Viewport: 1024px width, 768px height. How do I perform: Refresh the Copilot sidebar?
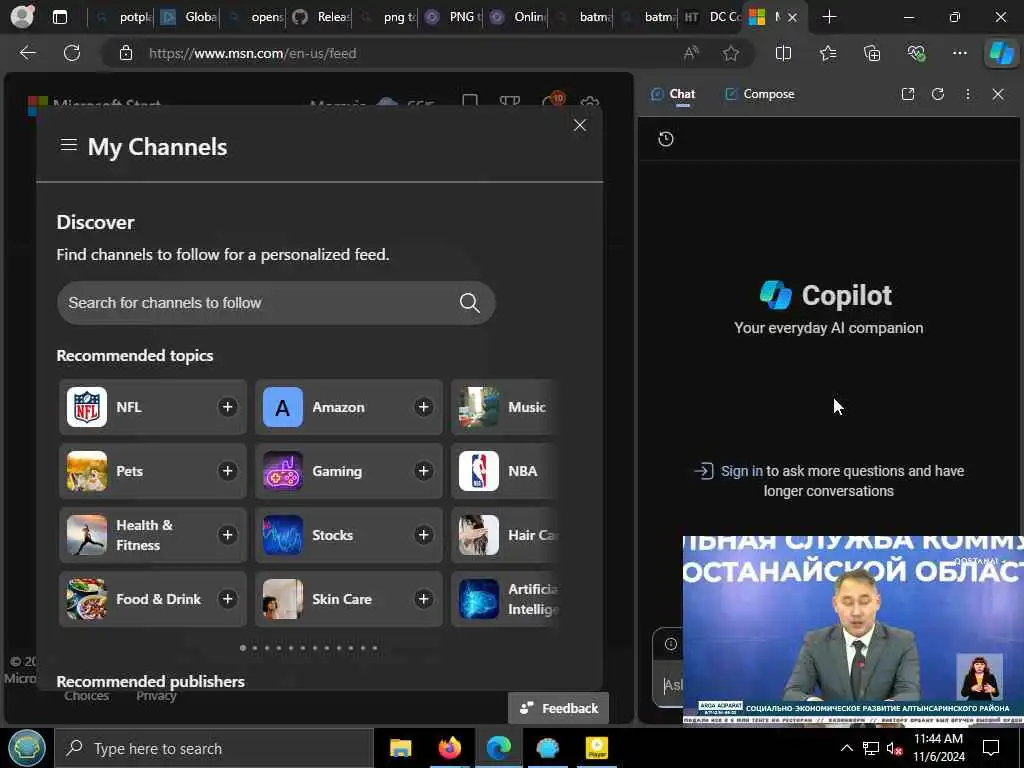click(938, 94)
